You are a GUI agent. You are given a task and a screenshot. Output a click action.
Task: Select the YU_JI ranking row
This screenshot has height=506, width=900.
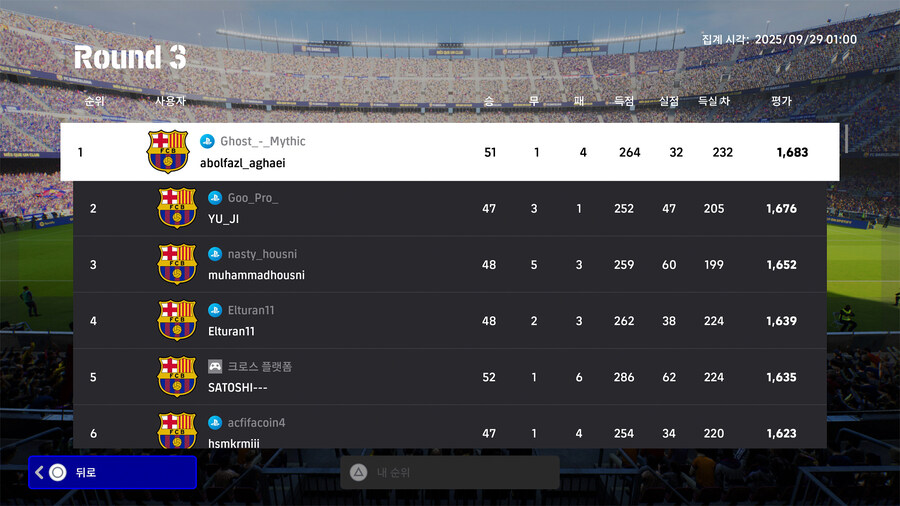tap(450, 208)
